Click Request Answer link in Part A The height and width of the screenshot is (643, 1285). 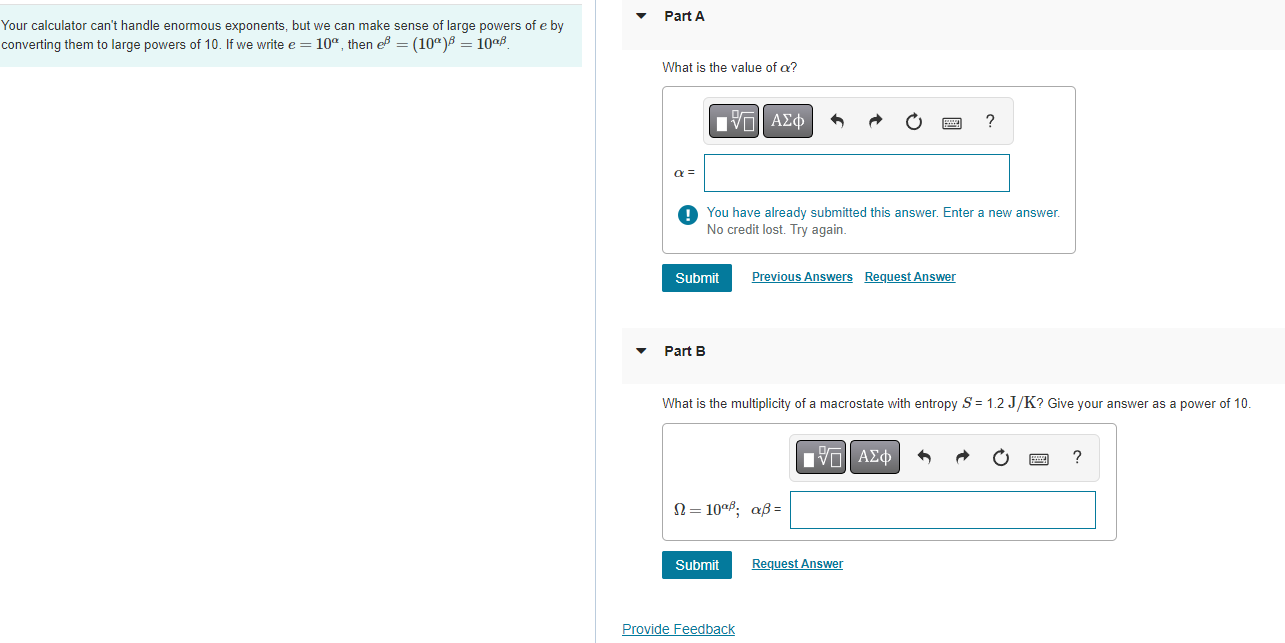tap(910, 277)
